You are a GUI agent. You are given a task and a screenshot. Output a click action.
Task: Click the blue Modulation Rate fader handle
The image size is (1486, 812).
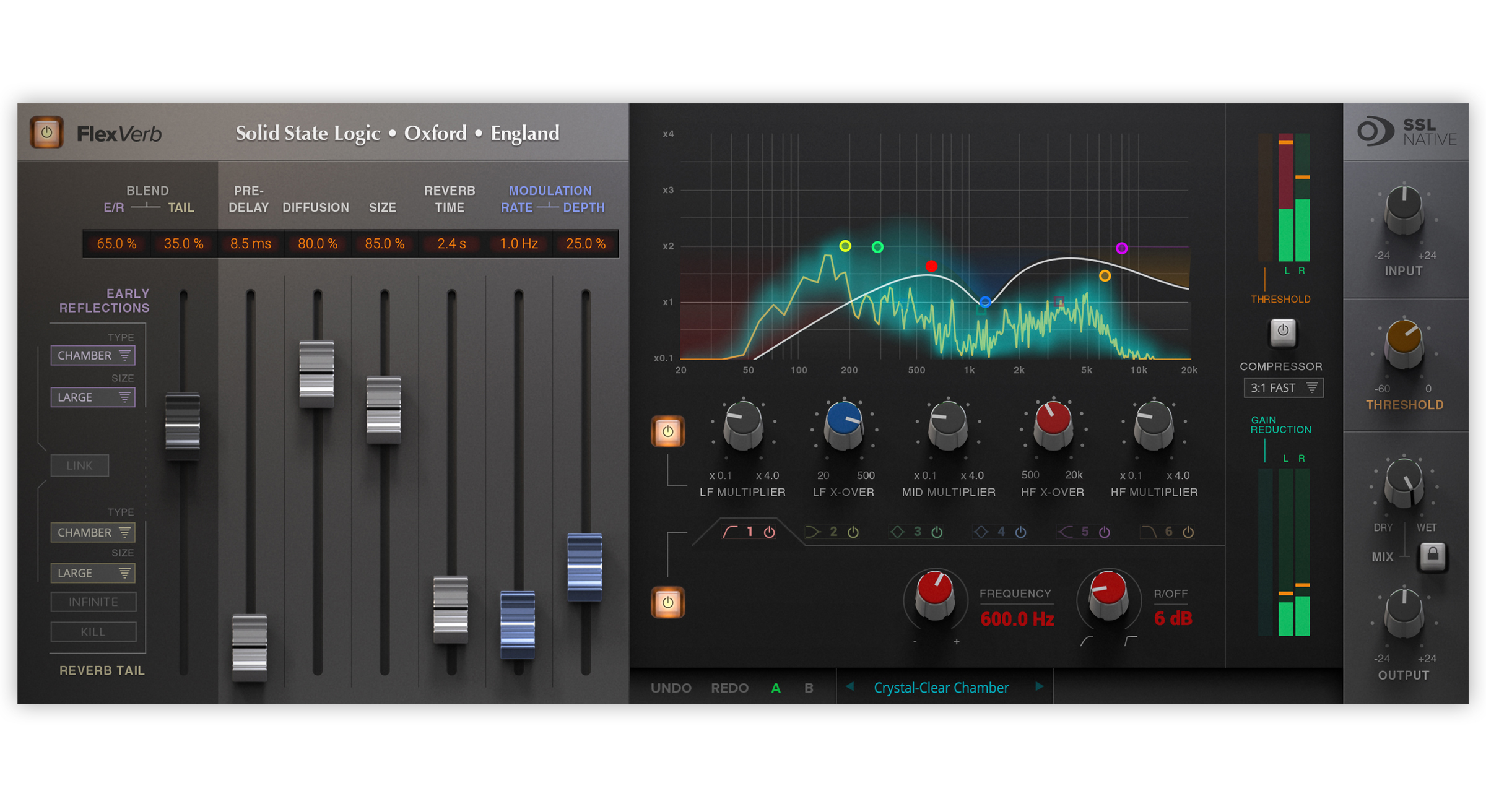(x=518, y=624)
